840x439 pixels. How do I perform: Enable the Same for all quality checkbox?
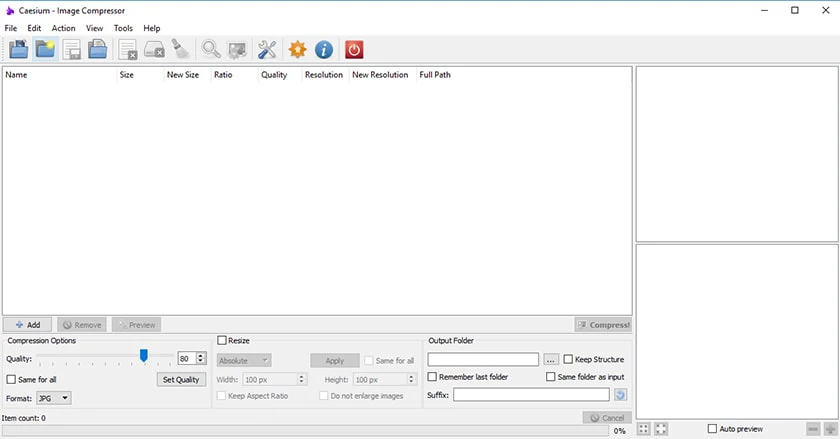[x=11, y=380]
